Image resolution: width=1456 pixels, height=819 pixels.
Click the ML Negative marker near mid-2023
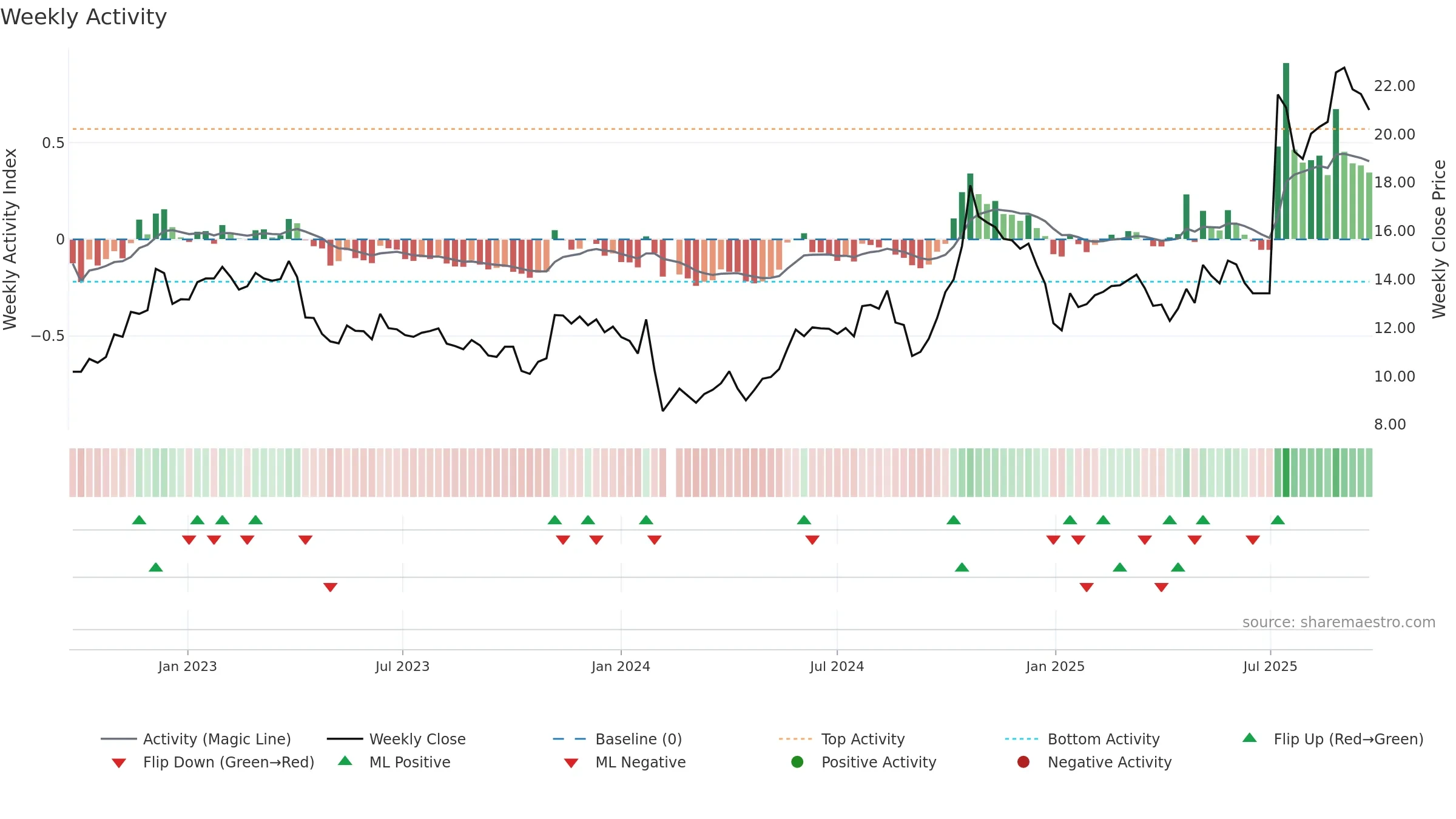point(330,587)
